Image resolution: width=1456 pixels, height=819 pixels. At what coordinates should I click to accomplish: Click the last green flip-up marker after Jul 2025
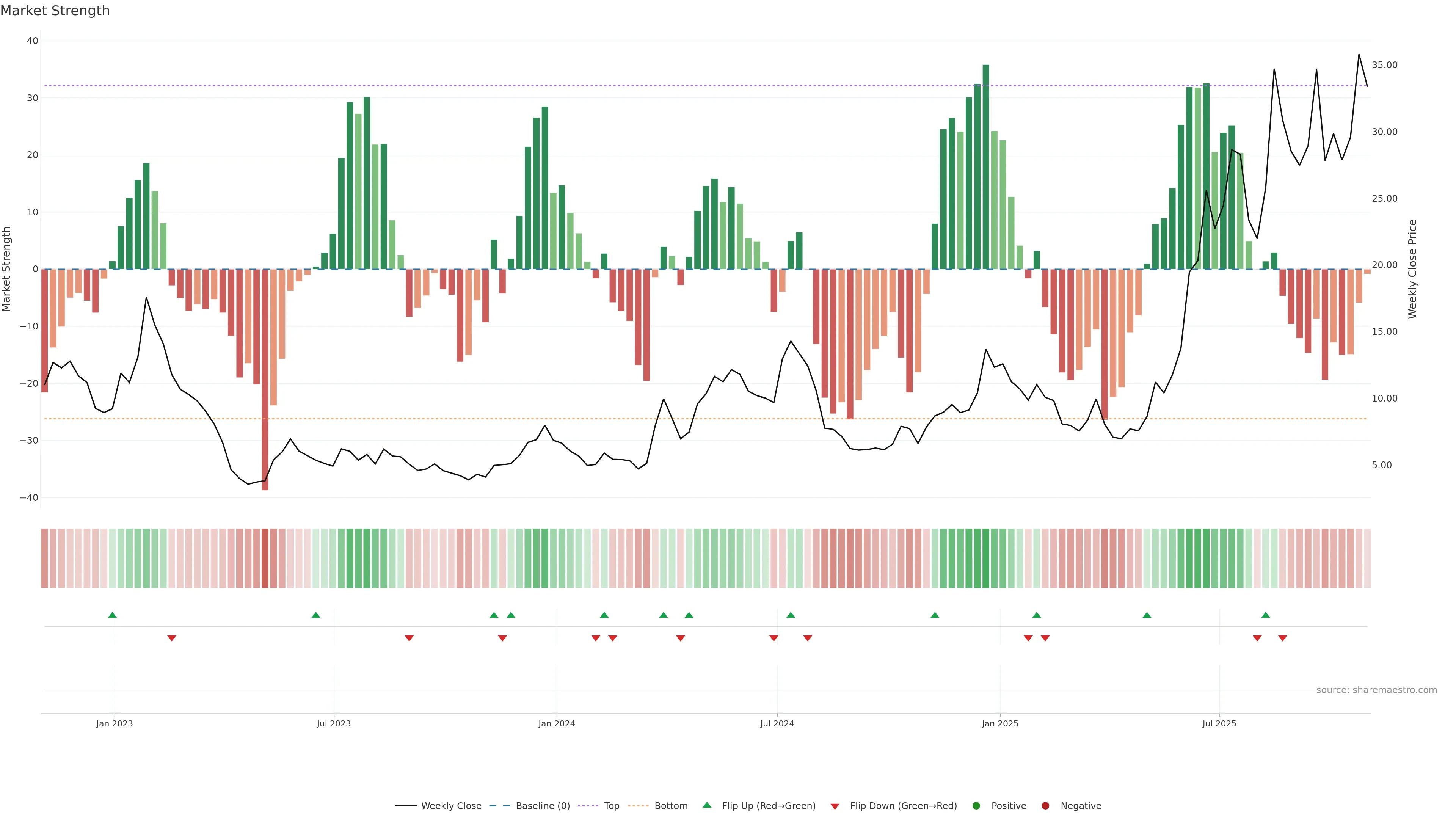pos(1266,615)
